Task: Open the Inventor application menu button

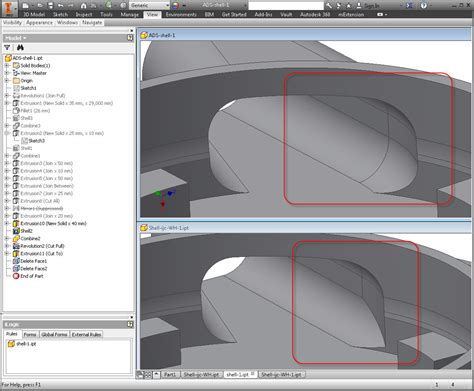Action: 9,8
